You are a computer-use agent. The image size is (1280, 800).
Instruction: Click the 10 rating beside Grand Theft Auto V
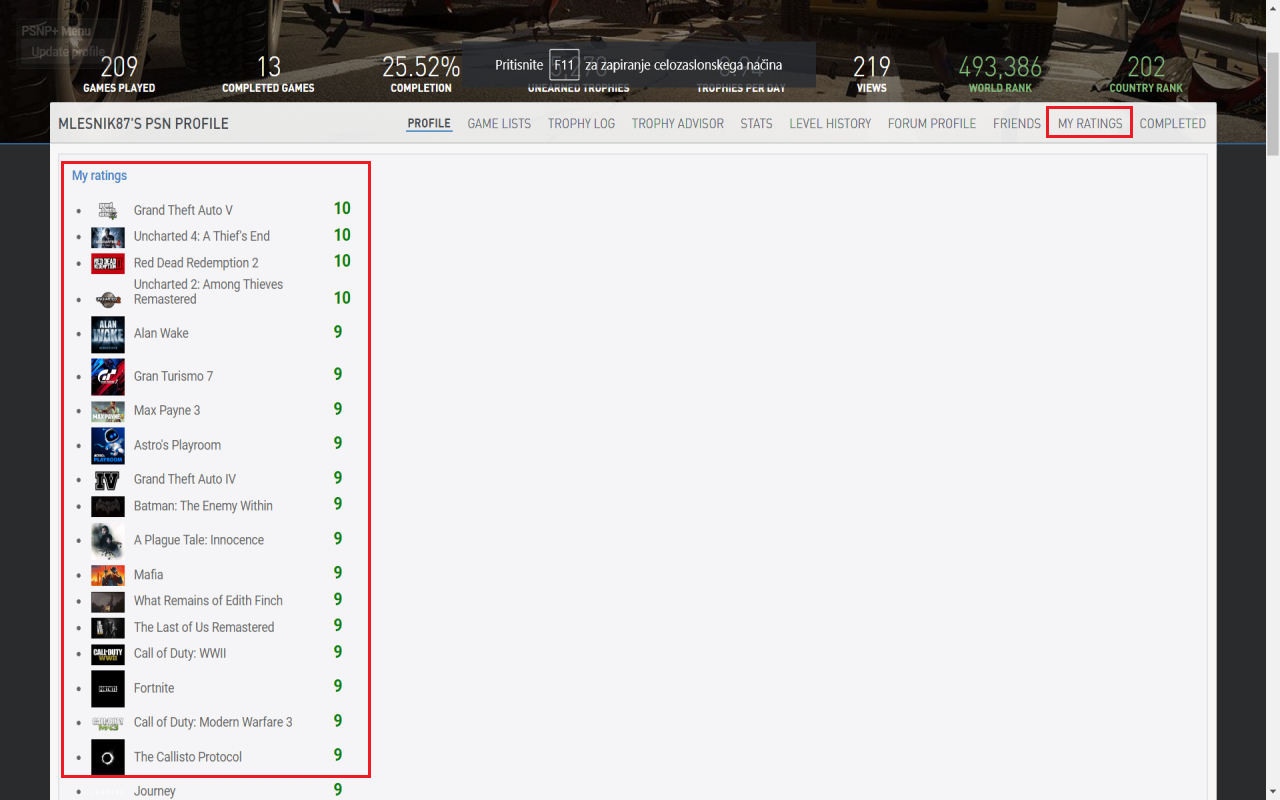pos(342,209)
